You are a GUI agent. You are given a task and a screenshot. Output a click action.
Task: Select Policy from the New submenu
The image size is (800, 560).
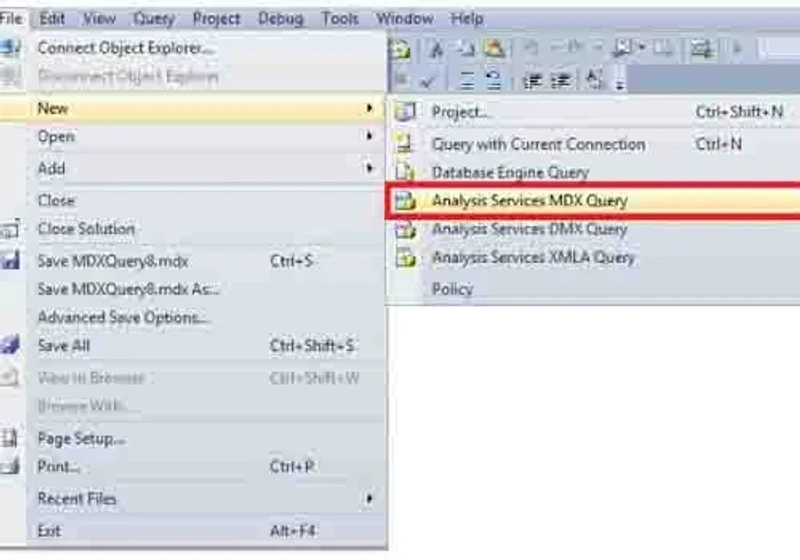click(x=452, y=289)
